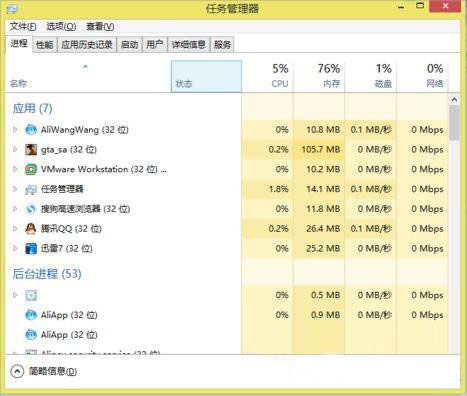The image size is (467, 396).
Task: Click the gta_sa process icon
Action: click(31, 149)
